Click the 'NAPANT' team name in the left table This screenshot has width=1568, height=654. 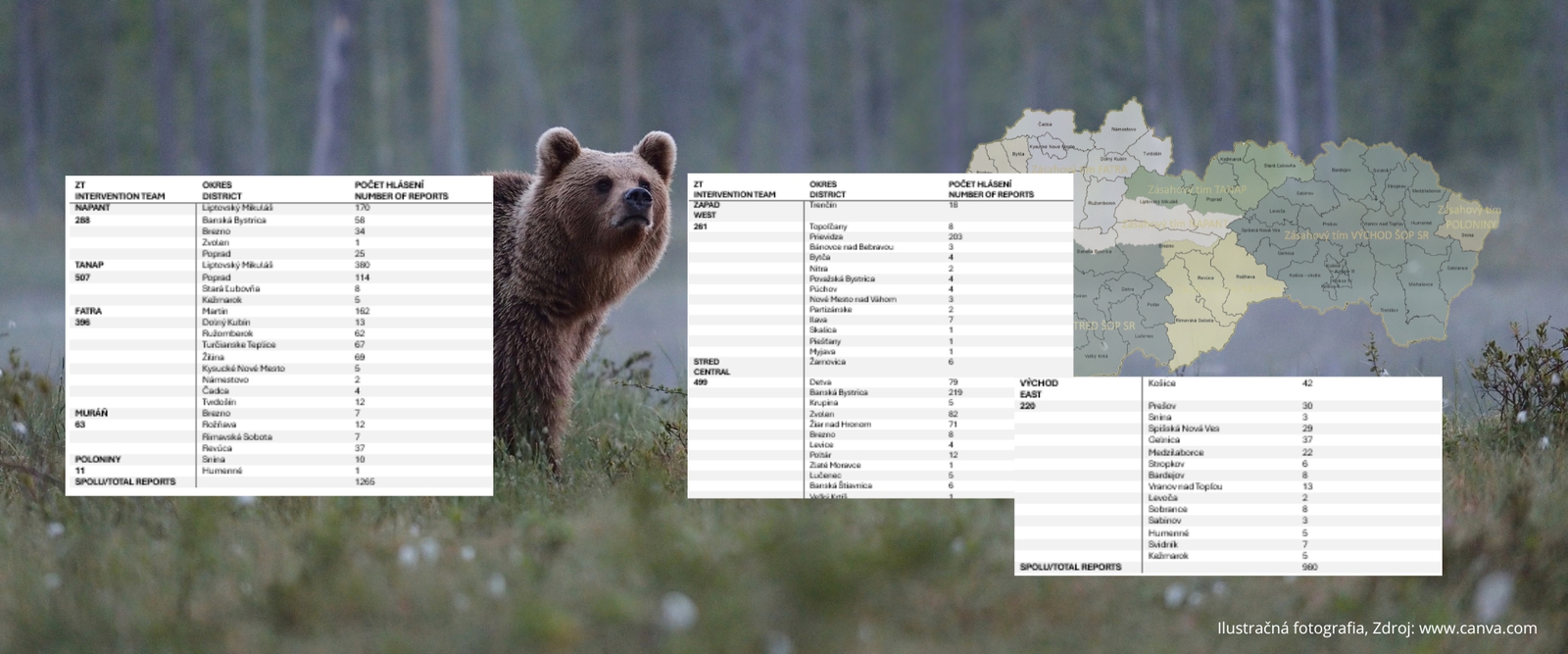click(x=92, y=208)
